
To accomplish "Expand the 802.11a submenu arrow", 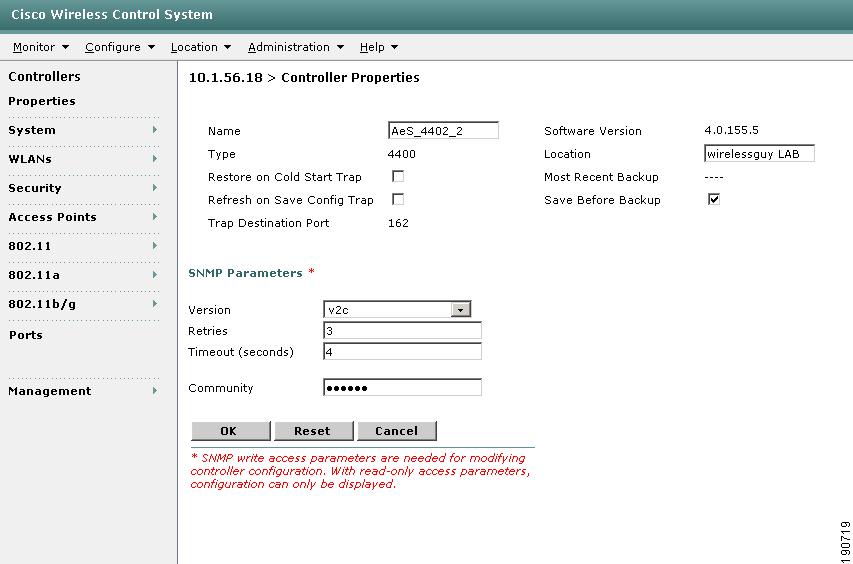I will coord(155,275).
